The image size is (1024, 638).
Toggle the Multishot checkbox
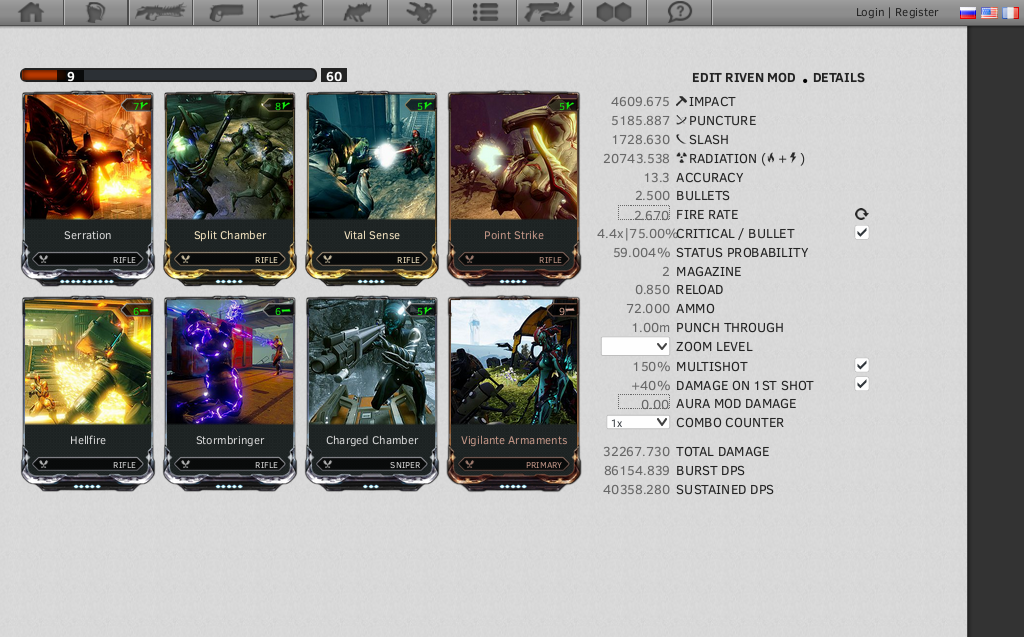coord(861,365)
